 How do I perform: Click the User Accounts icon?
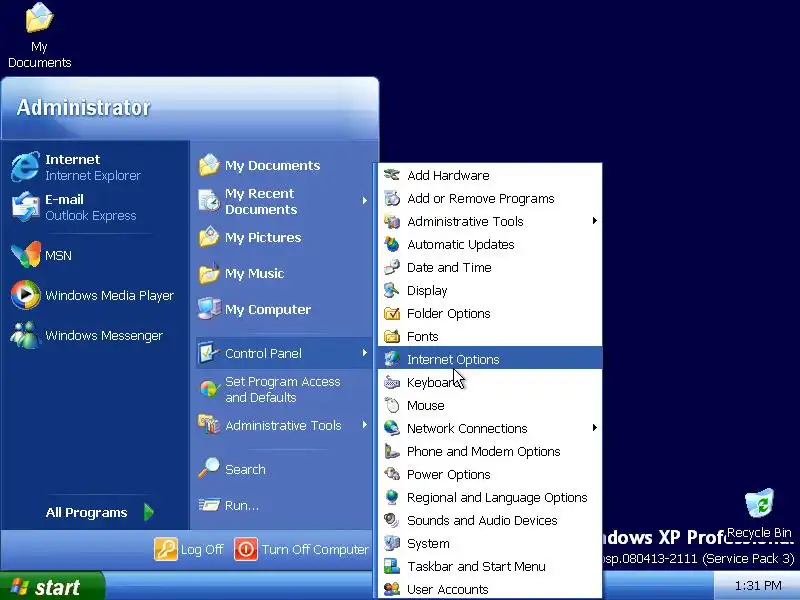[392, 589]
